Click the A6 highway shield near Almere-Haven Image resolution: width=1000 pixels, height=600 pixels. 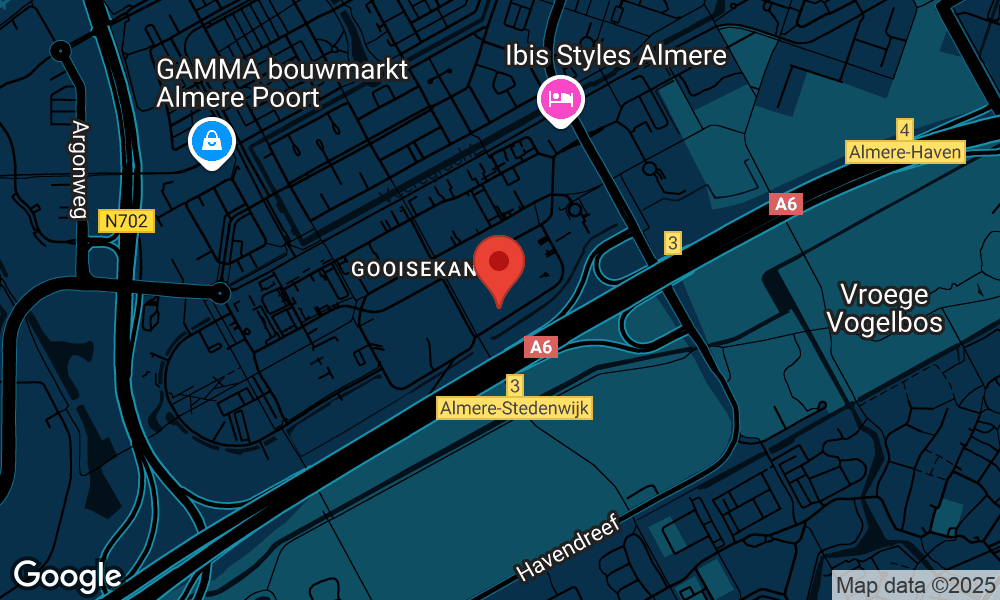(x=786, y=204)
